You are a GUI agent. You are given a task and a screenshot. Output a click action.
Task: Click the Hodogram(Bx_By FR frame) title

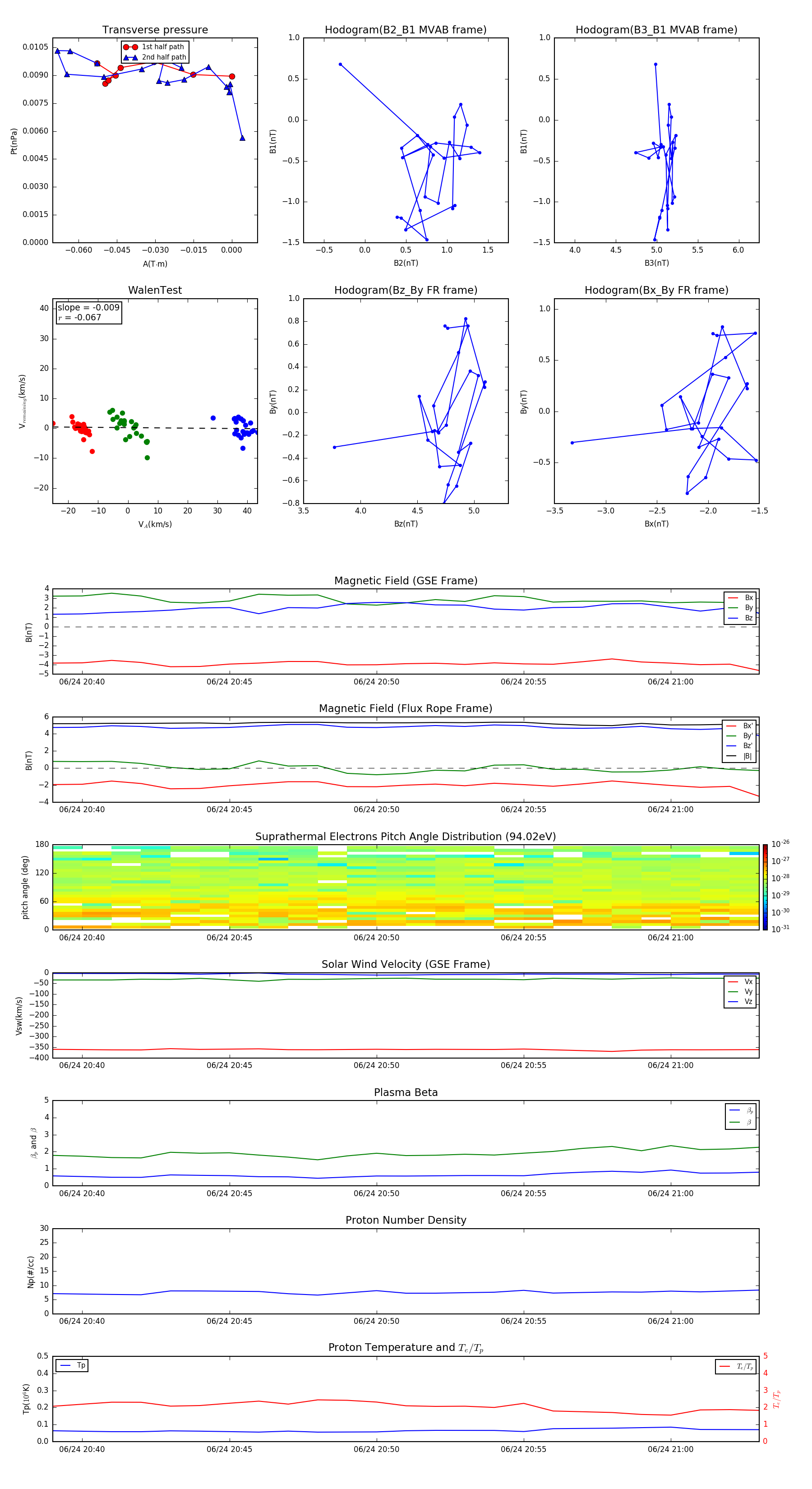point(656,290)
